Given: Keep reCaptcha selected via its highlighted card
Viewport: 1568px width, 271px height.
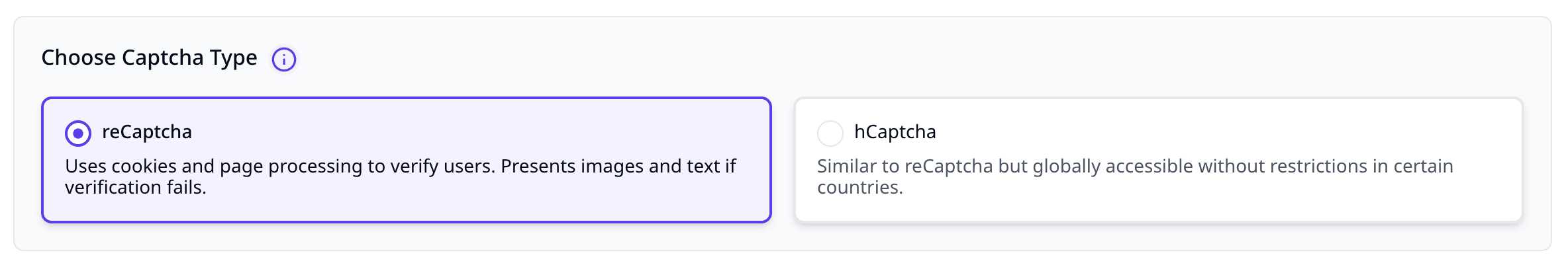Looking at the screenshot, I should pyautogui.click(x=407, y=160).
